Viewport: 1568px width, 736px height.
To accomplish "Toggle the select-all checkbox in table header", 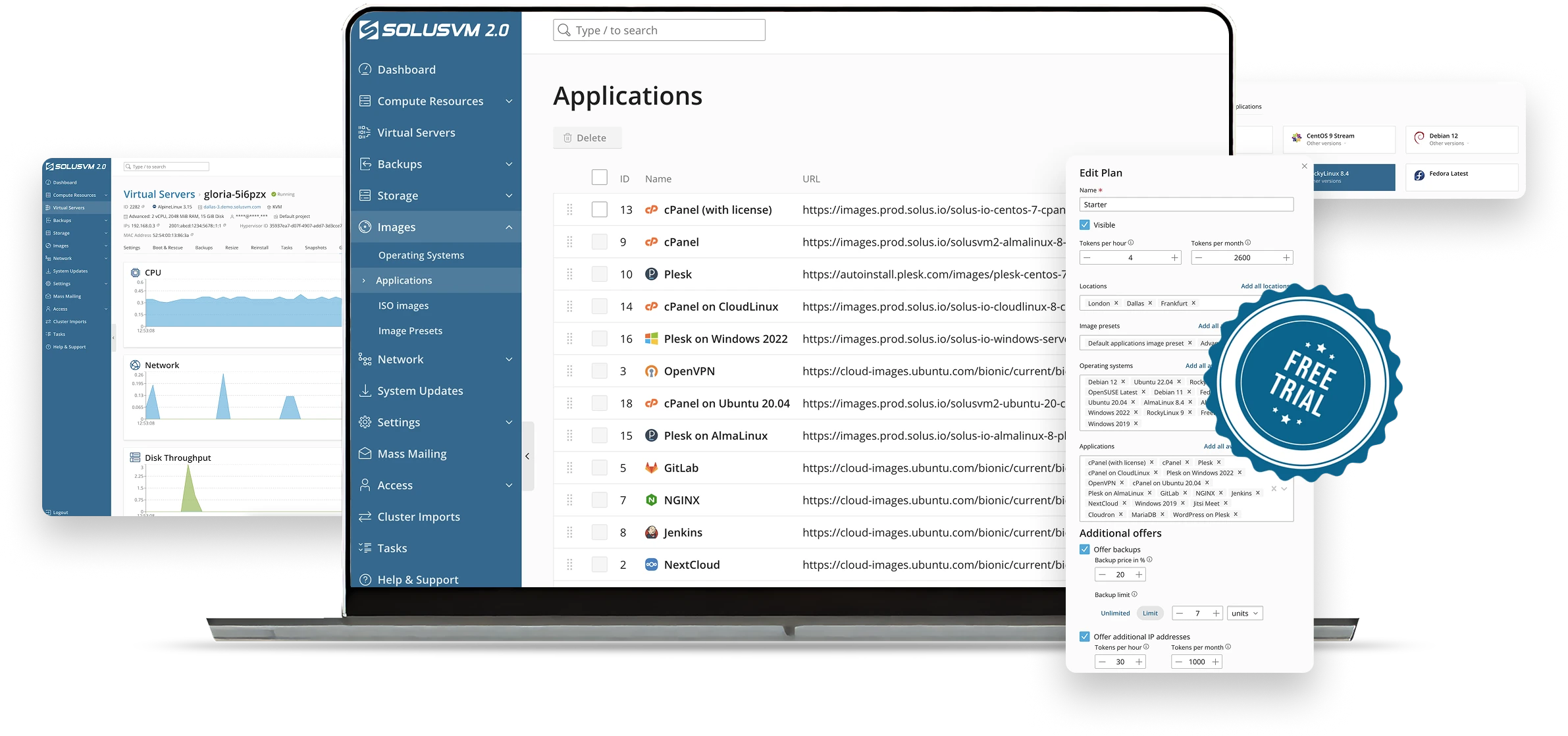I will [x=599, y=177].
